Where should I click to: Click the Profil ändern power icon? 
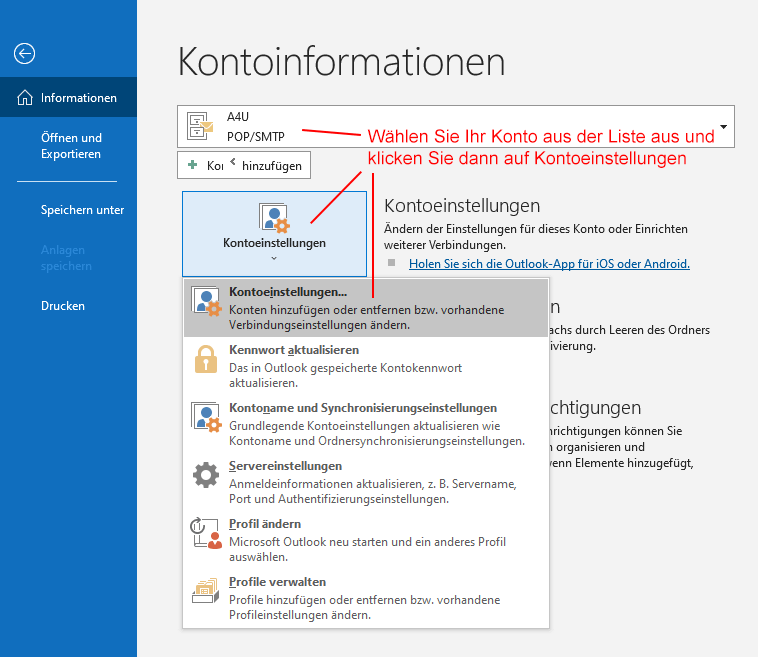pyautogui.click(x=206, y=533)
